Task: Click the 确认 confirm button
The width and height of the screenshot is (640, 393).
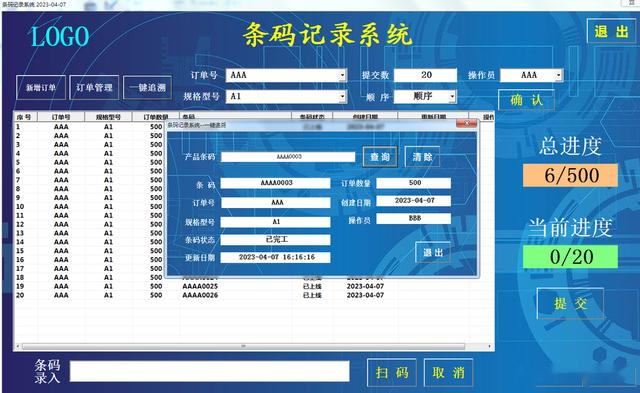Action: [527, 100]
